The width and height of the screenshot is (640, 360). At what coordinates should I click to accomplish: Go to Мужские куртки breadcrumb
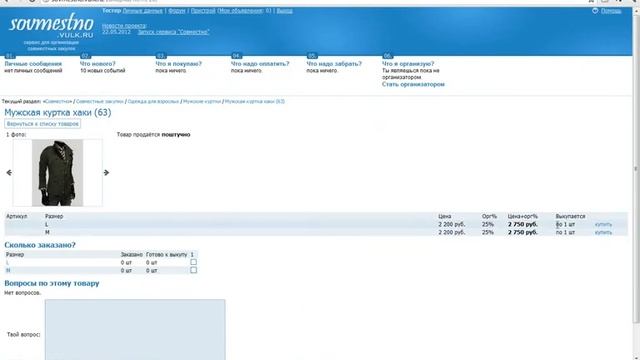pos(202,101)
